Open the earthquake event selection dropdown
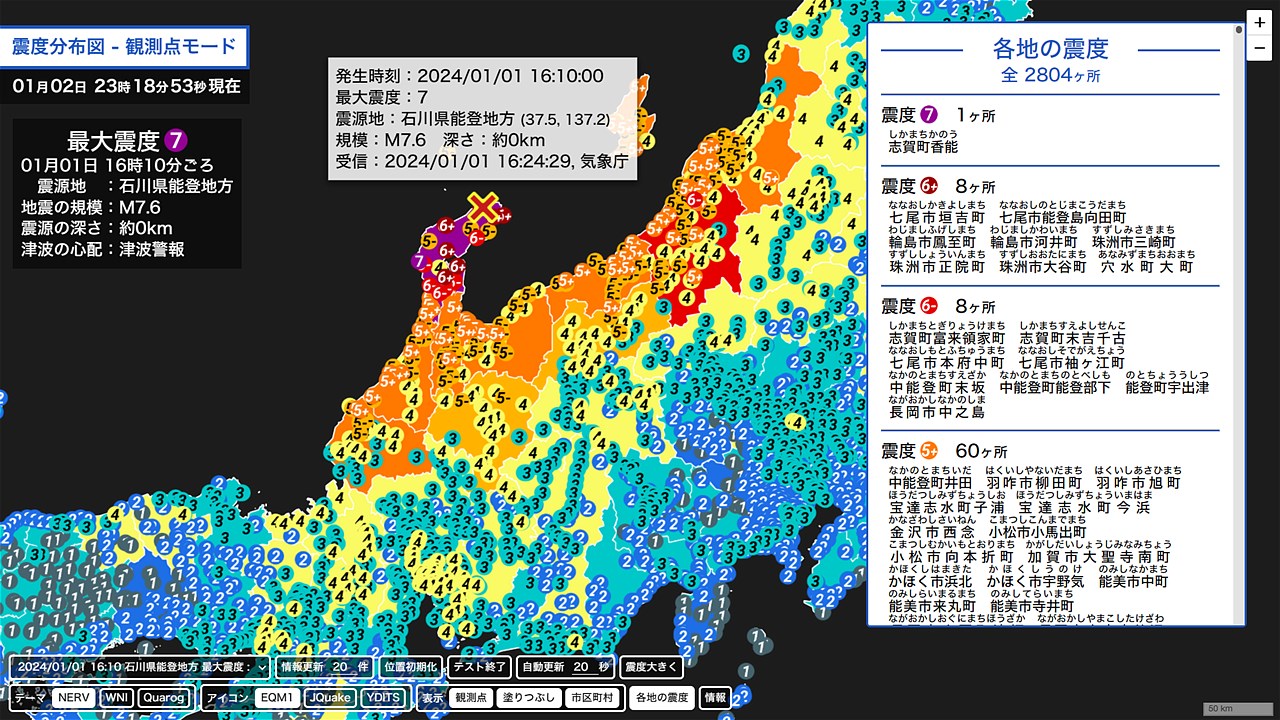Image resolution: width=1280 pixels, height=720 pixels. point(140,667)
